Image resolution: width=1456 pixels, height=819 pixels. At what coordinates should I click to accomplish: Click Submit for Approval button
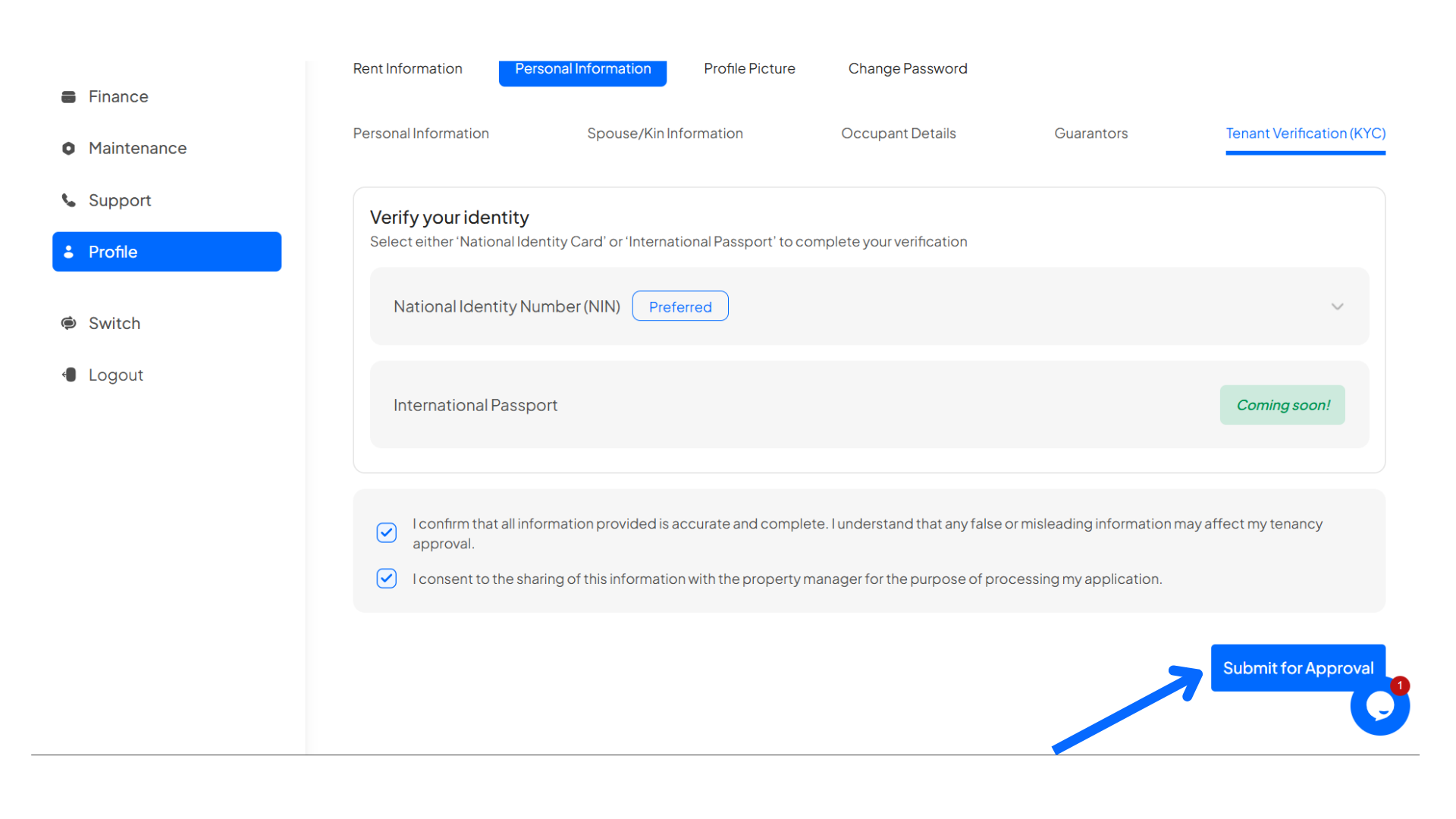click(1298, 668)
